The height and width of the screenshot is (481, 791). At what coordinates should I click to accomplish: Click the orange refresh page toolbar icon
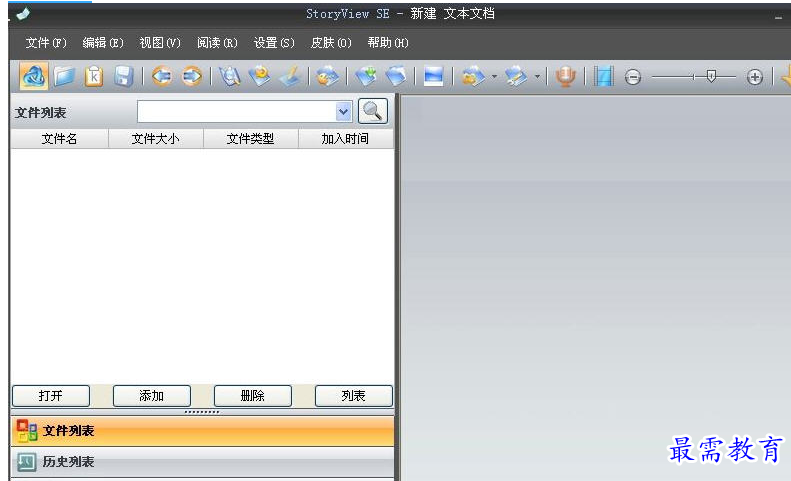click(x=260, y=77)
